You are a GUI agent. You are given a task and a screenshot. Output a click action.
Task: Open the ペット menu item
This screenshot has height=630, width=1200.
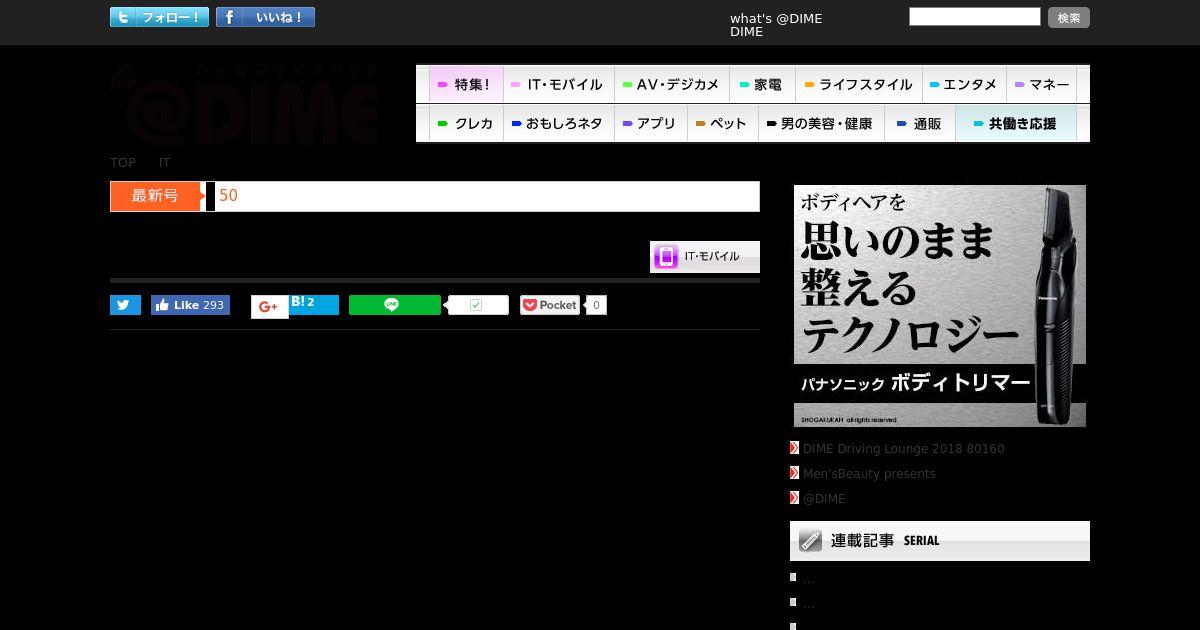[x=722, y=123]
